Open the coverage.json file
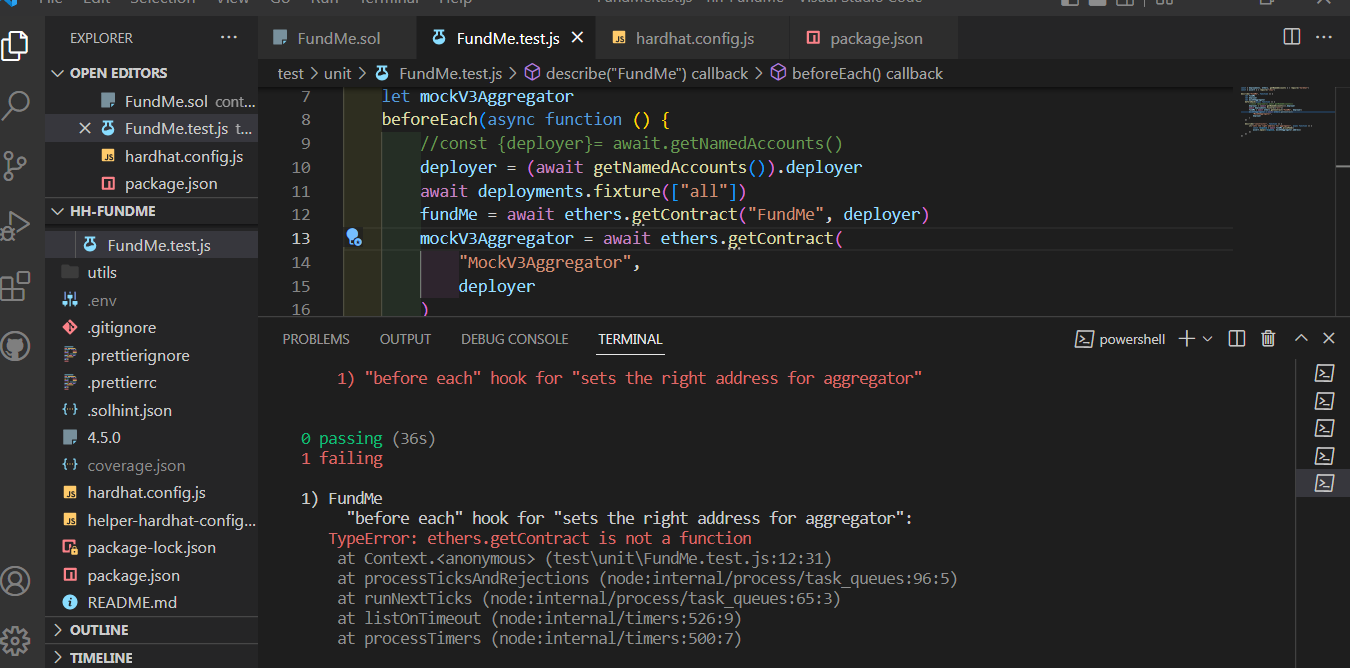Image resolution: width=1350 pixels, height=668 pixels. coord(151,465)
